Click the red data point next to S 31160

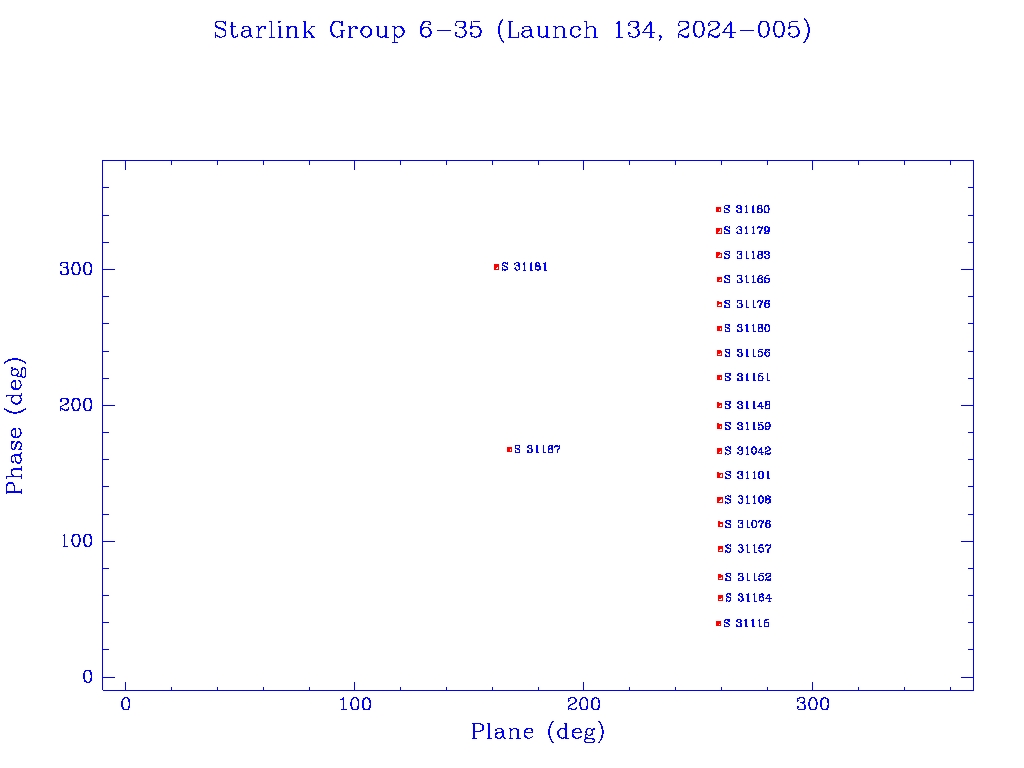pos(718,210)
